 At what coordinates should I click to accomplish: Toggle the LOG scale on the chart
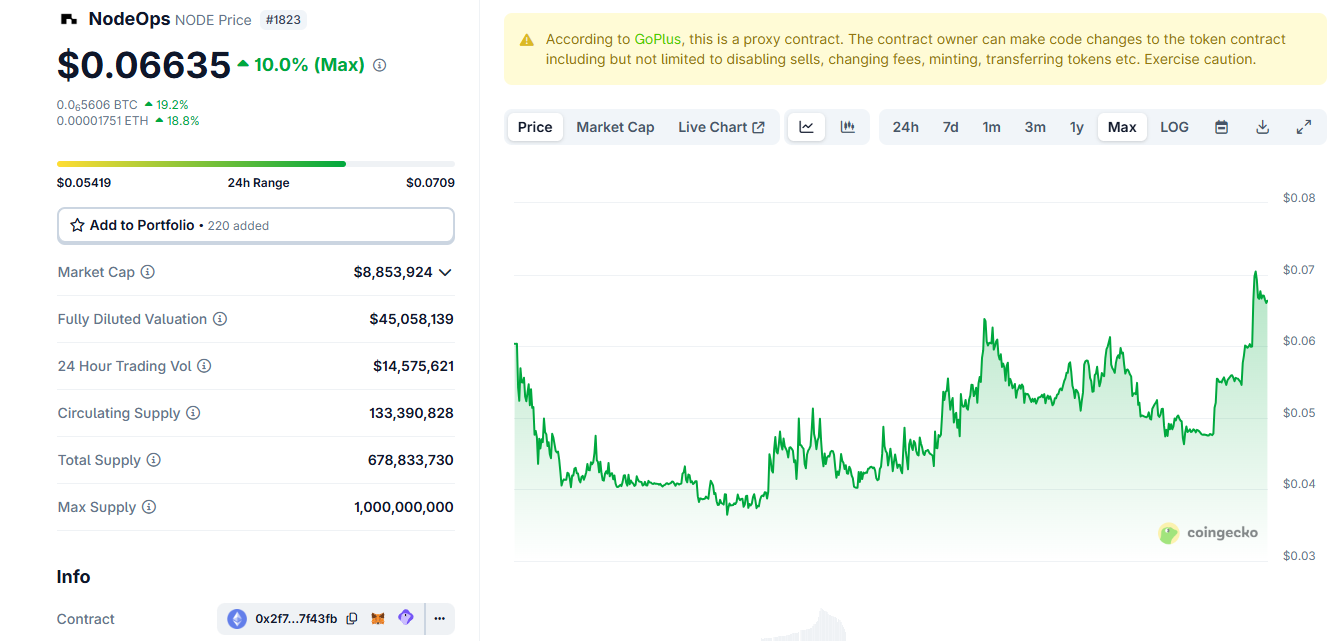[x=1174, y=127]
